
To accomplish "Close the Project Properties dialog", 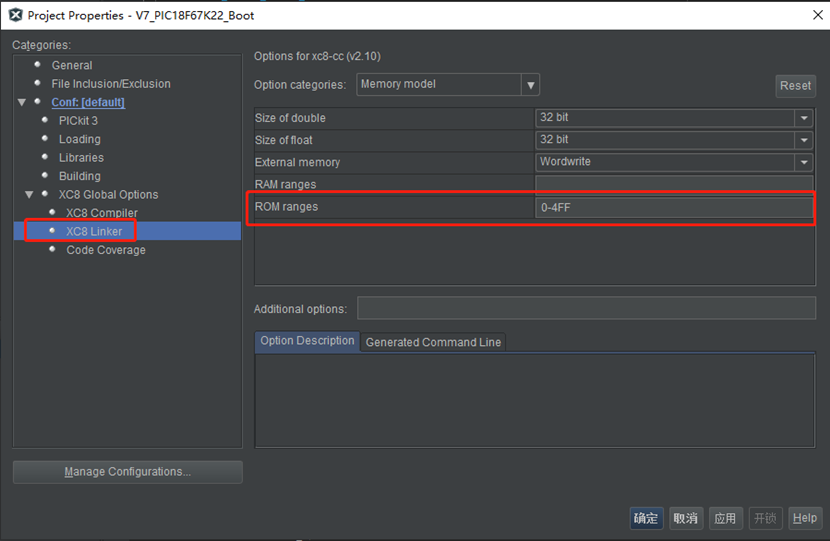I will click(x=817, y=15).
